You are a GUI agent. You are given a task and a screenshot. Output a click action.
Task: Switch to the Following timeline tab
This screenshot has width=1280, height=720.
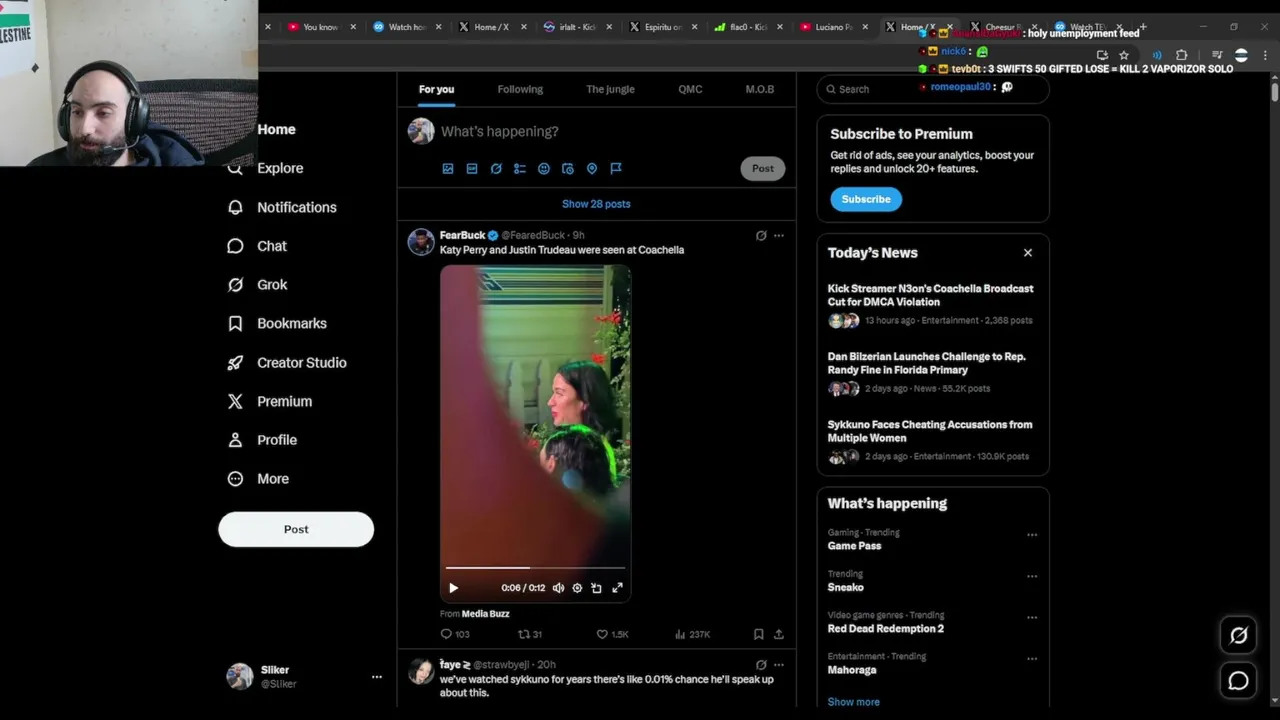point(520,89)
